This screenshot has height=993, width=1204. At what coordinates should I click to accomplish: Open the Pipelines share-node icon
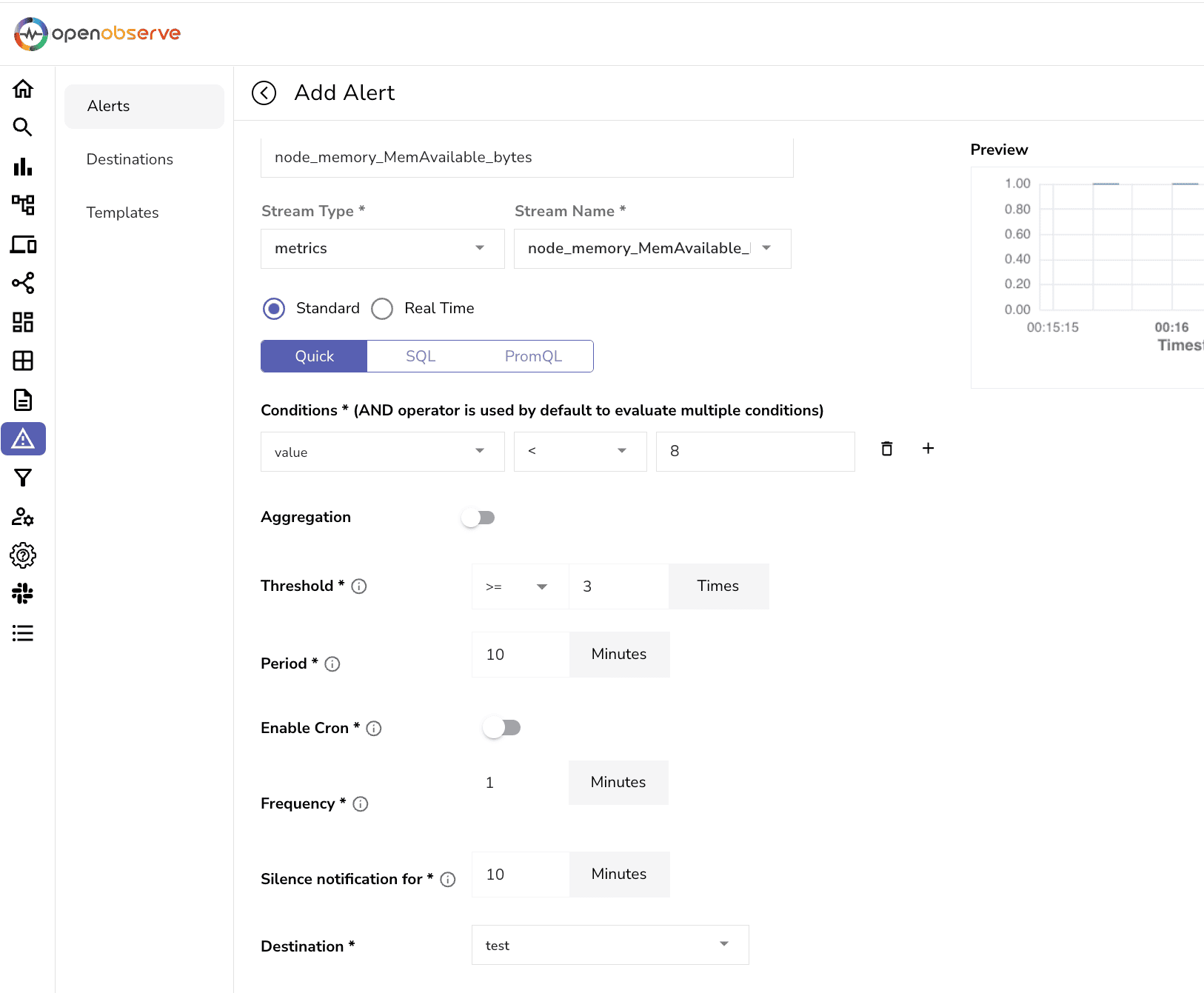tap(23, 283)
